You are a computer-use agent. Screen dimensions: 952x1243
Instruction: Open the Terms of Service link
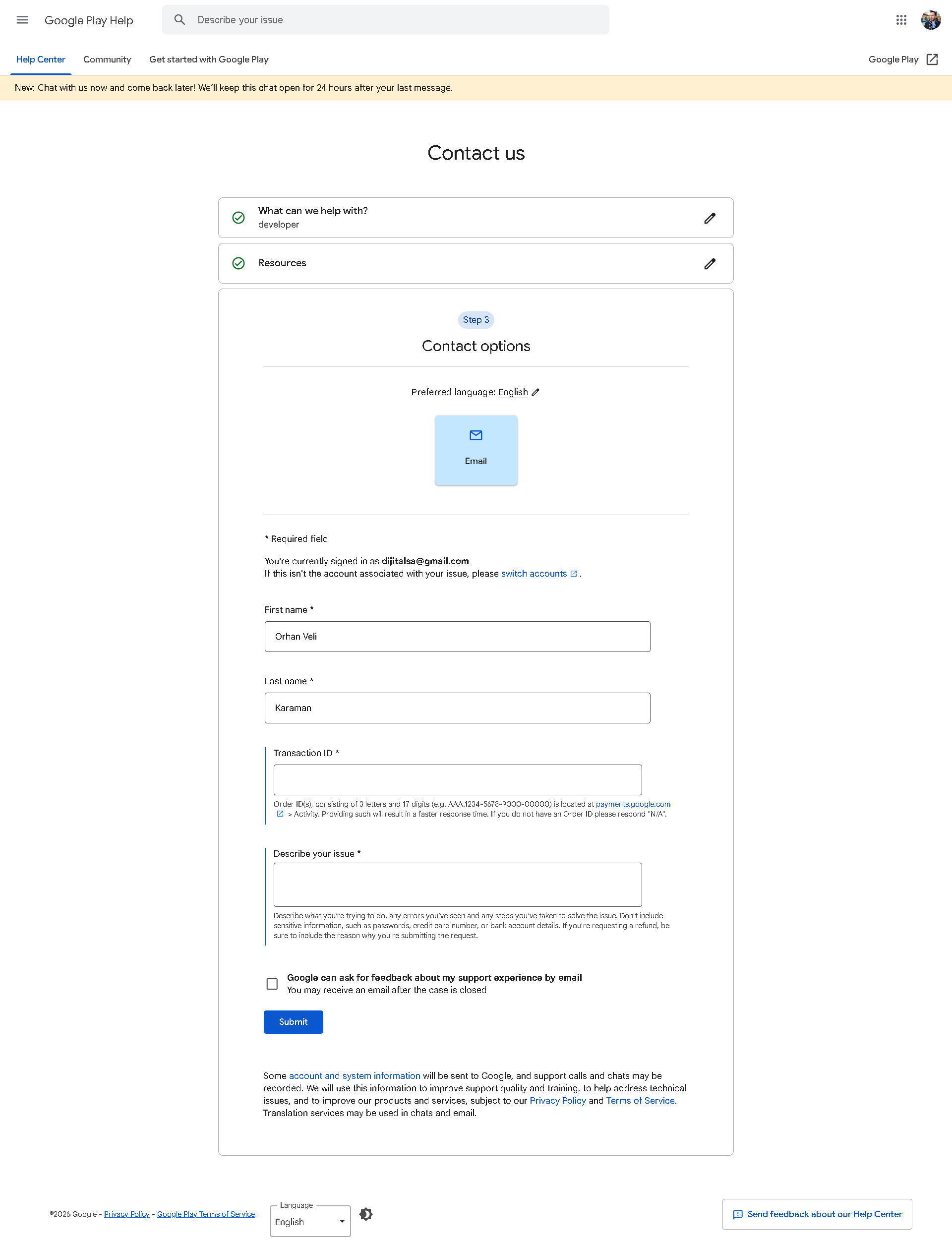(x=640, y=1100)
